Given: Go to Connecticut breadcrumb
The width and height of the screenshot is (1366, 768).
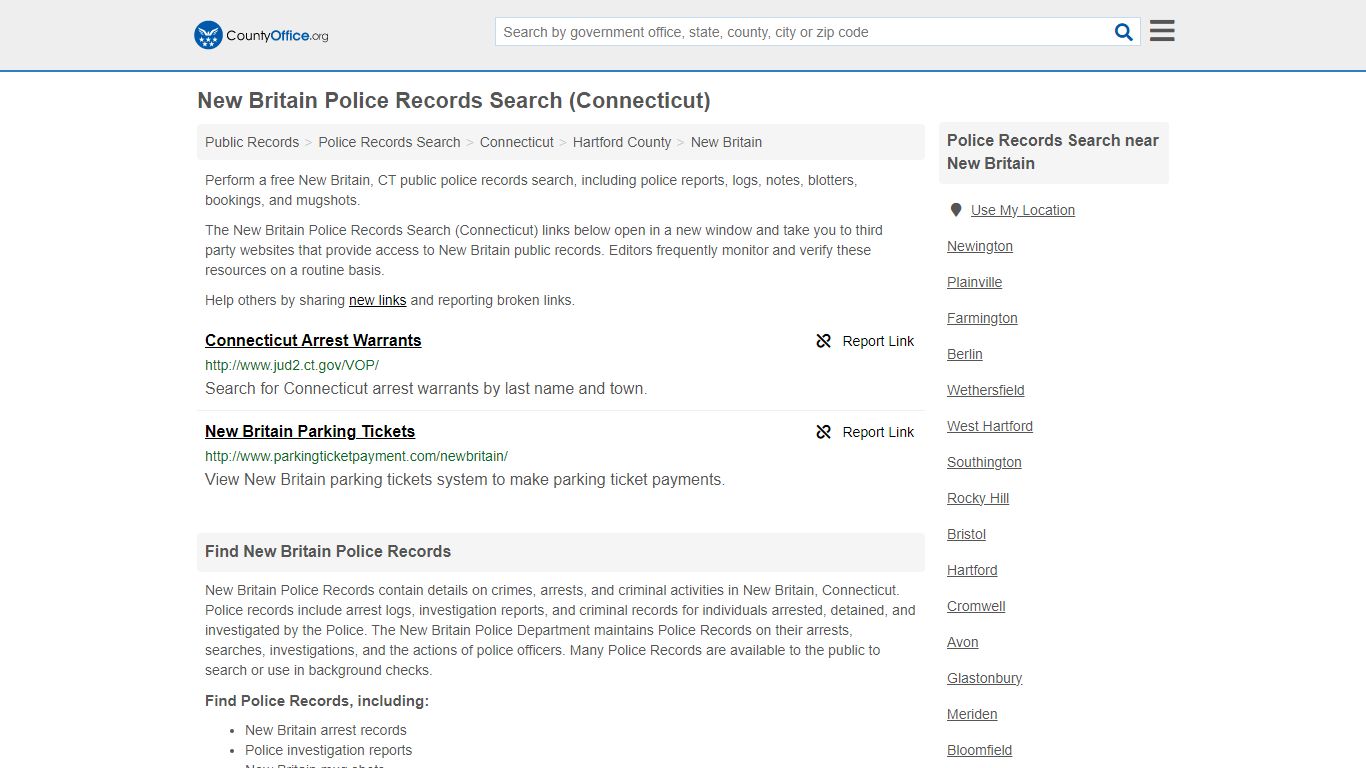Looking at the screenshot, I should pos(516,142).
